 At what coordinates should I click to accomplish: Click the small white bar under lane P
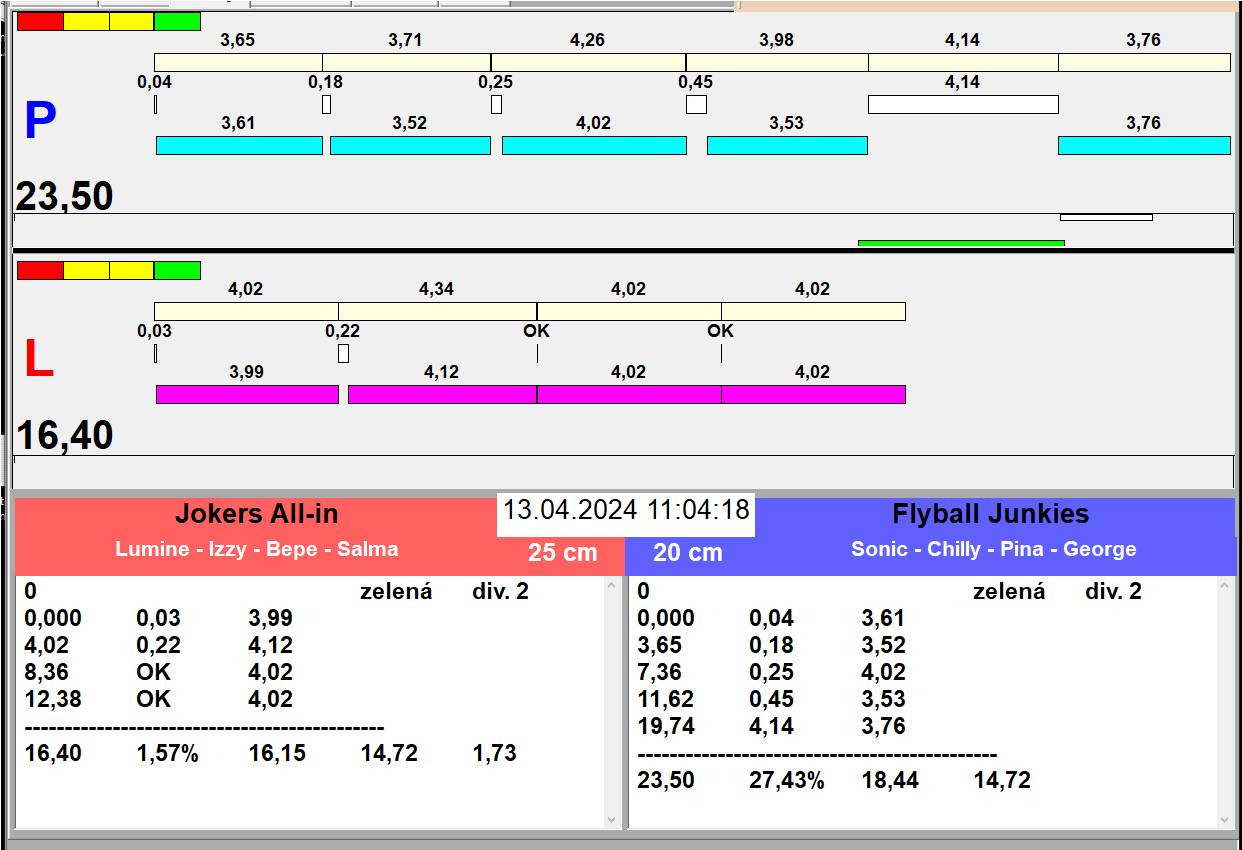(x=1106, y=217)
